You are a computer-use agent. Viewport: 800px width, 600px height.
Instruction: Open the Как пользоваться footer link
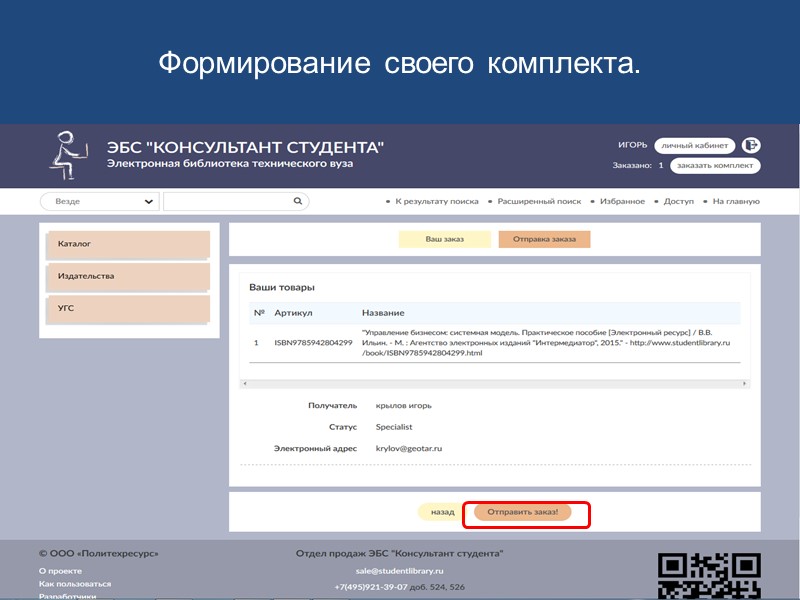tap(75, 584)
